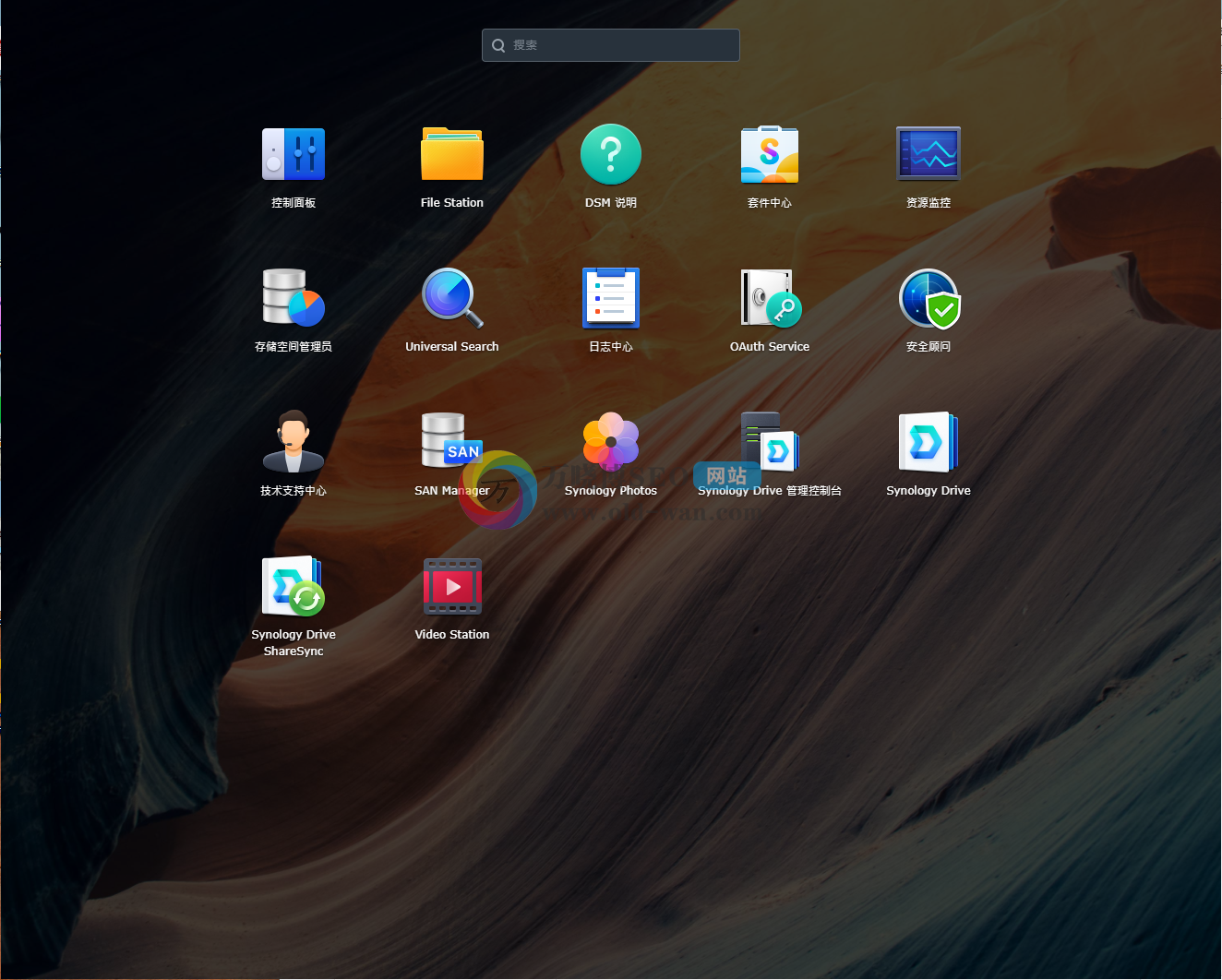Click the "存储空间管理员" text label
This screenshot has height=980, width=1222.
(x=294, y=346)
